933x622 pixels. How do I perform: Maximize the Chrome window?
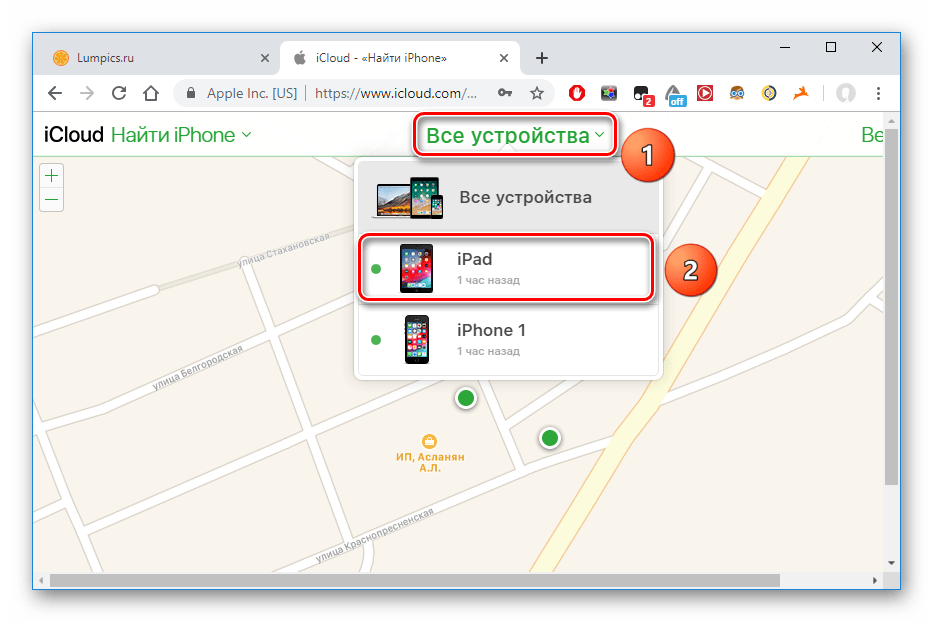(831, 47)
